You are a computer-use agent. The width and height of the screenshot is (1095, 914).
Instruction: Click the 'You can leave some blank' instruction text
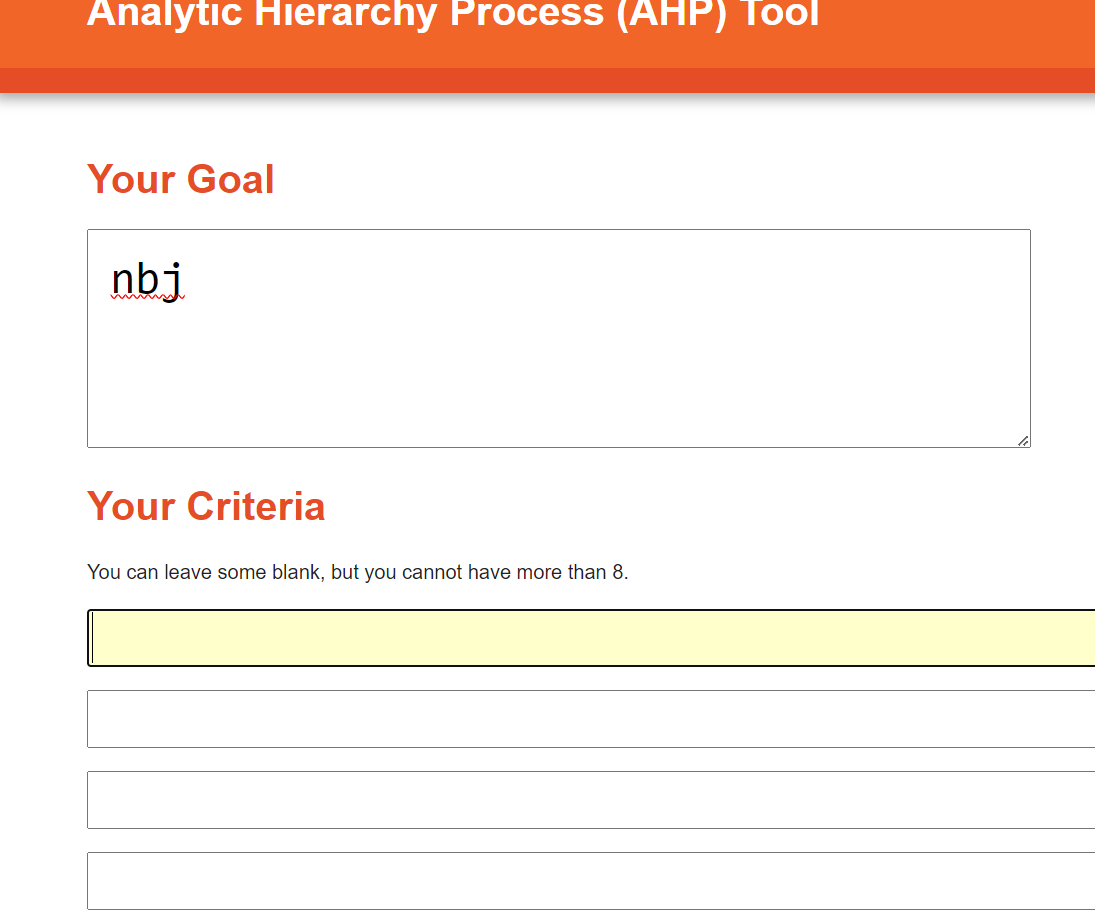(205, 572)
